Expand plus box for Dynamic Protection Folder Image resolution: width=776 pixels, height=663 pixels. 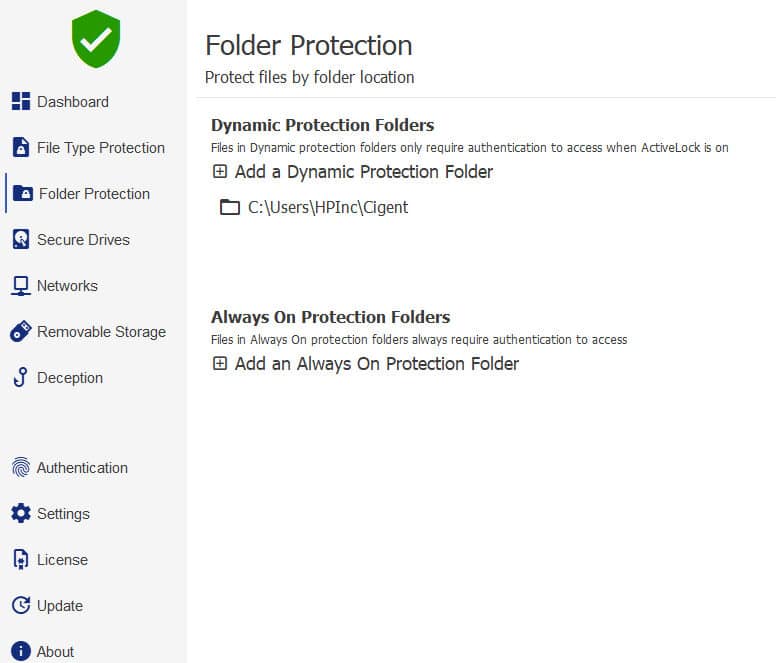(220, 172)
